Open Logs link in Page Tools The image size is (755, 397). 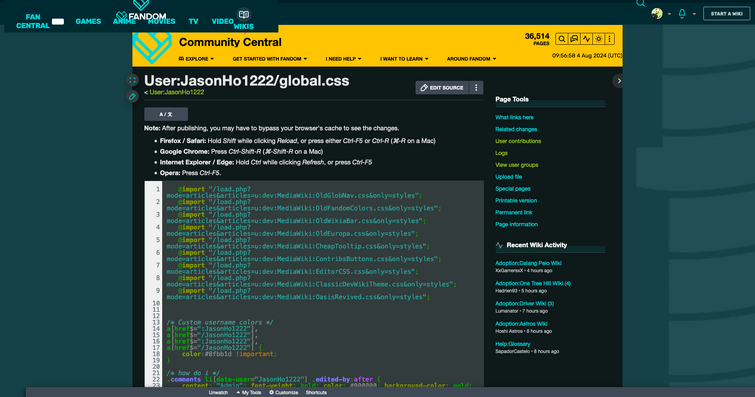coord(501,153)
